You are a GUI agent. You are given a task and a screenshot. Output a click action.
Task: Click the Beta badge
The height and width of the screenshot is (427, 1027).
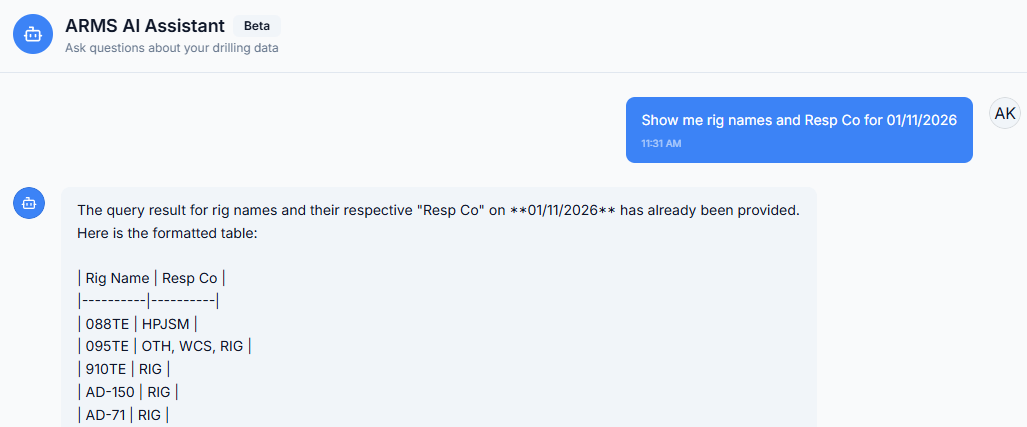pyautogui.click(x=257, y=26)
